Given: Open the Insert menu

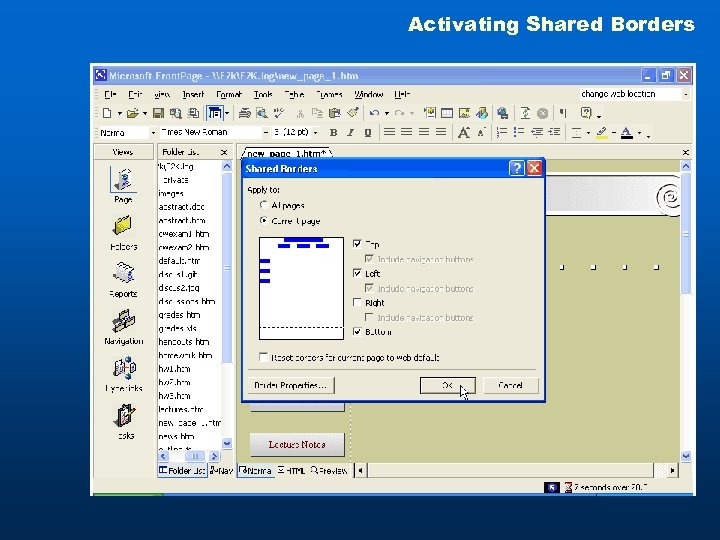Looking at the screenshot, I should (193, 95).
